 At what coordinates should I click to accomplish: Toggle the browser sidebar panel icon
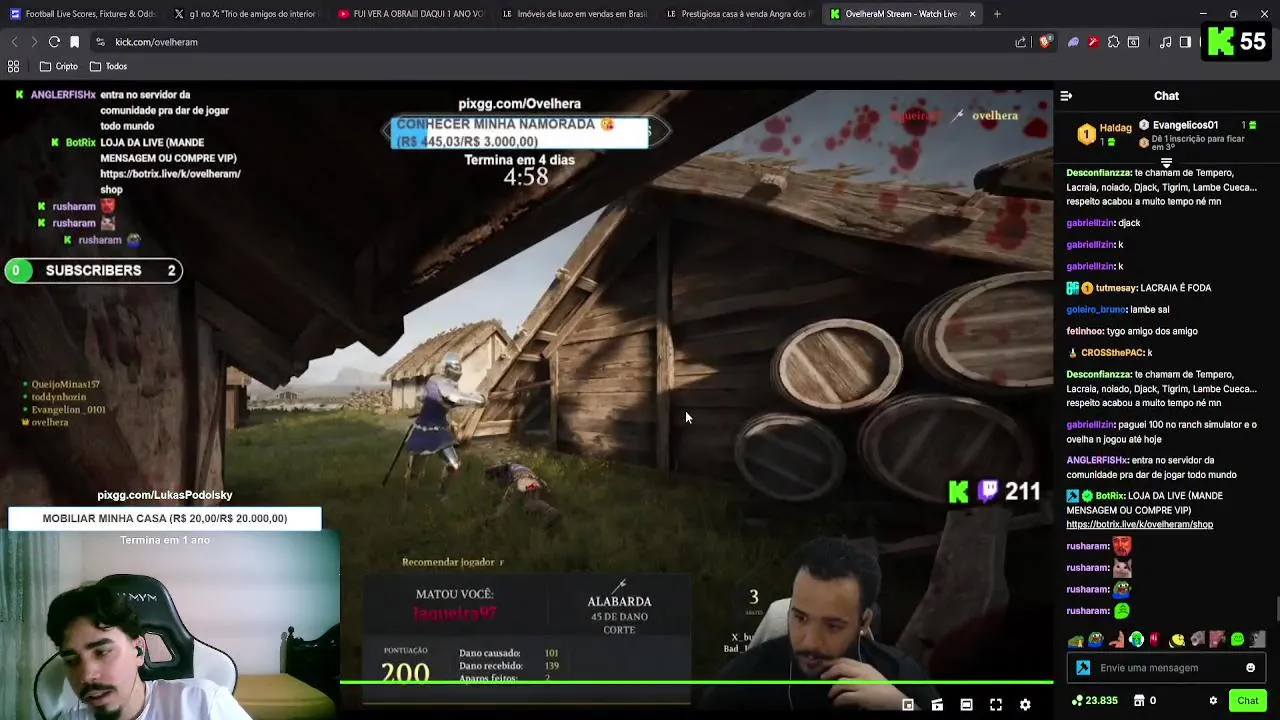pyautogui.click(x=1185, y=42)
